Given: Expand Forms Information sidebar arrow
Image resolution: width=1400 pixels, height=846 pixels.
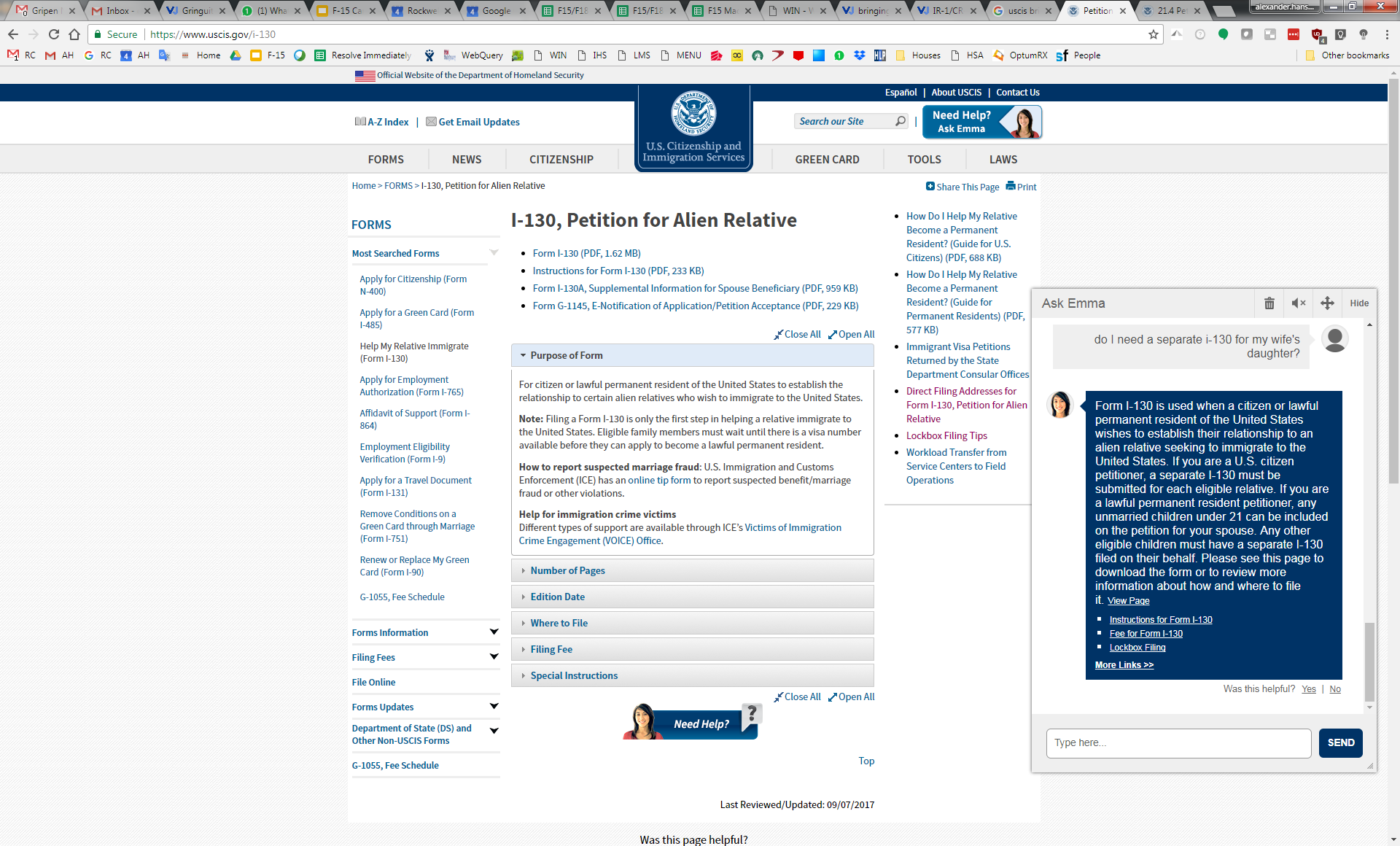Looking at the screenshot, I should [x=494, y=632].
